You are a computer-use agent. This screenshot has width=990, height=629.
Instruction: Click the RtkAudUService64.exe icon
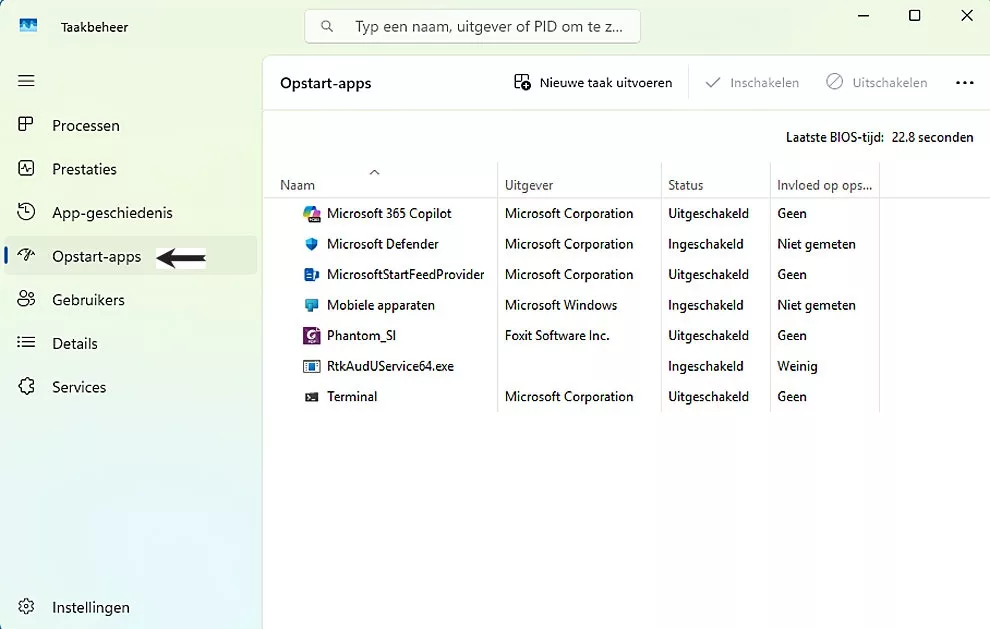coord(311,366)
